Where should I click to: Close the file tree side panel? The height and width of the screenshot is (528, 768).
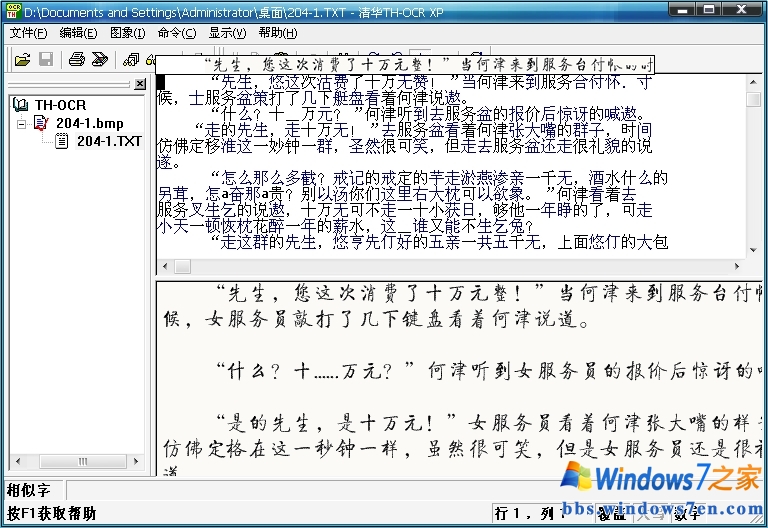click(x=140, y=84)
